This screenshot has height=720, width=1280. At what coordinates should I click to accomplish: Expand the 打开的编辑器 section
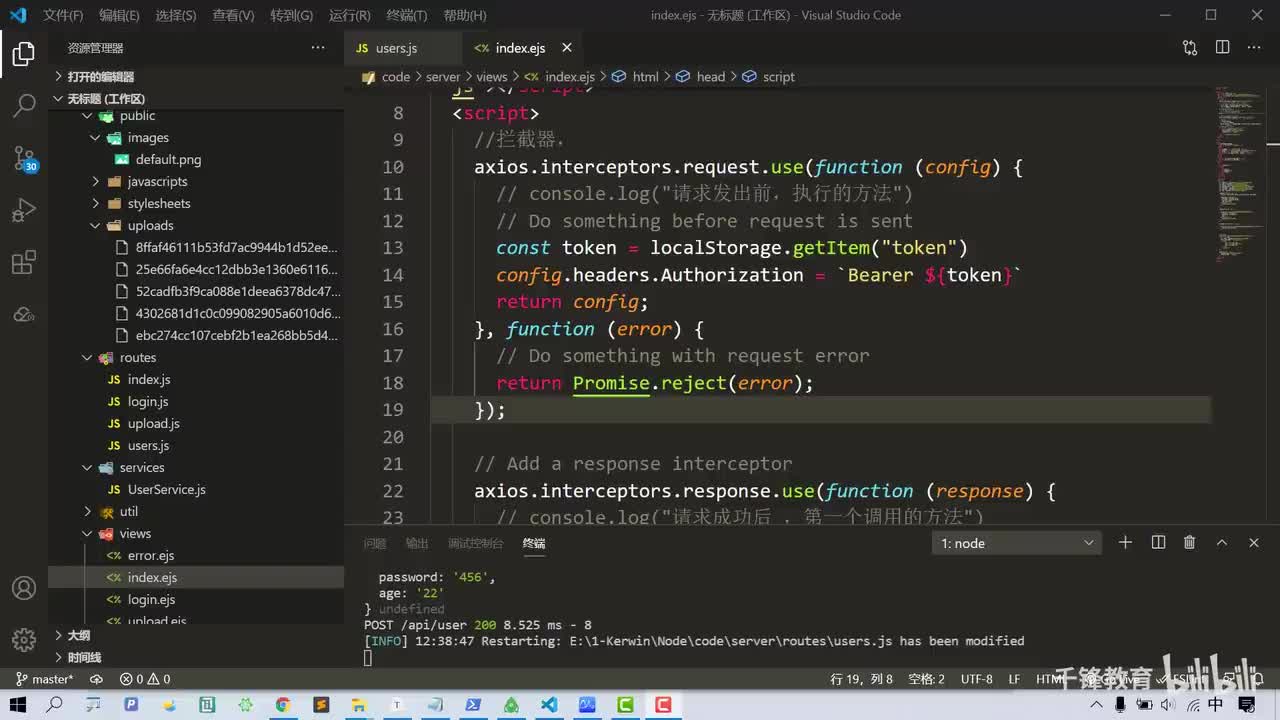pyautogui.click(x=196, y=76)
